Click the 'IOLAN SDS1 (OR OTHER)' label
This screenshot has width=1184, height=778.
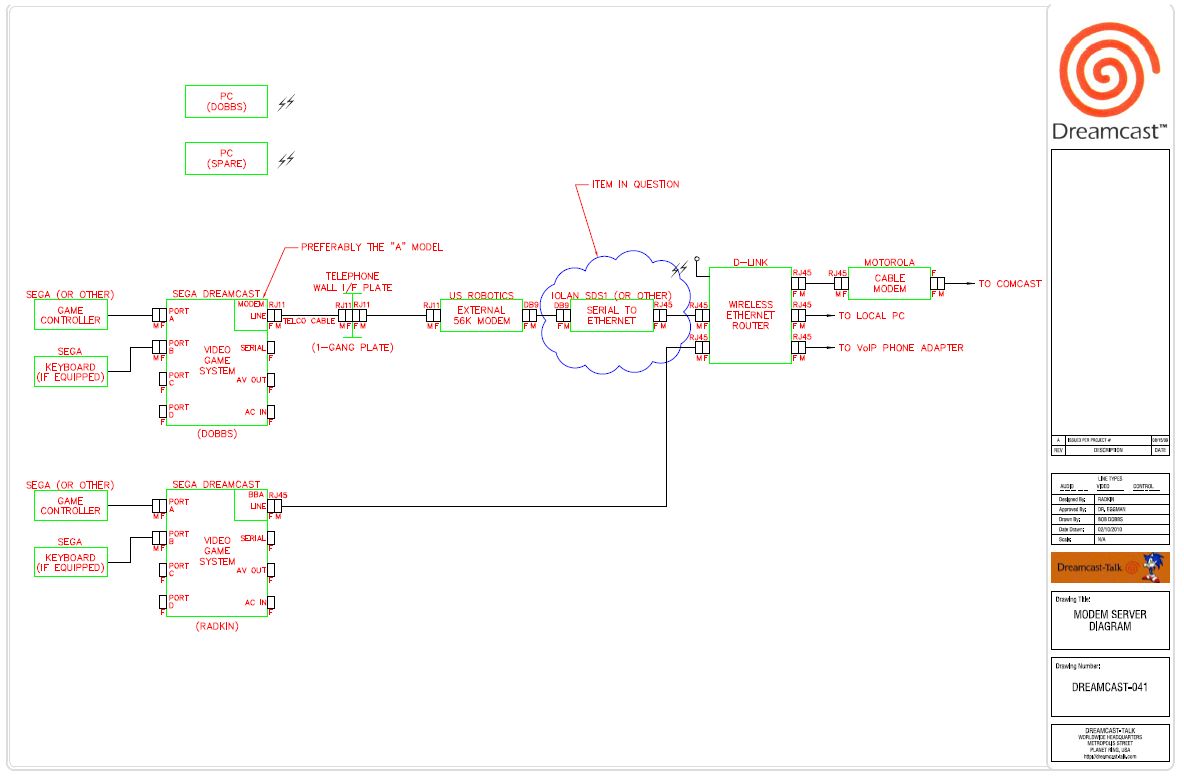click(611, 295)
